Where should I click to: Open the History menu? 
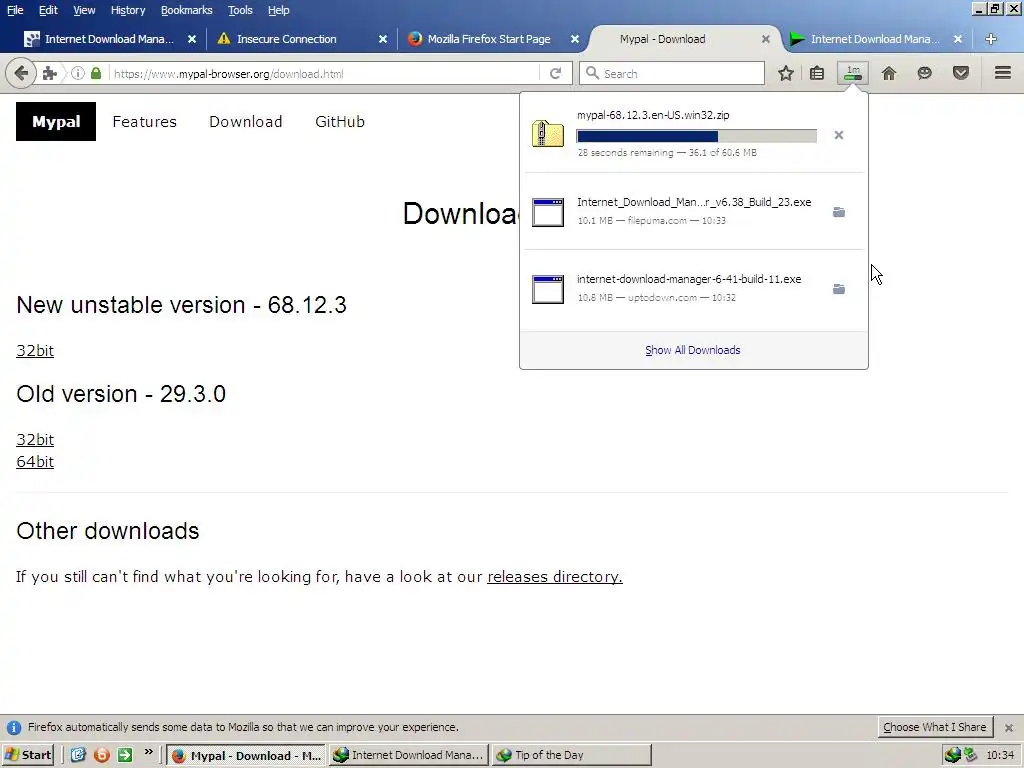(127, 10)
